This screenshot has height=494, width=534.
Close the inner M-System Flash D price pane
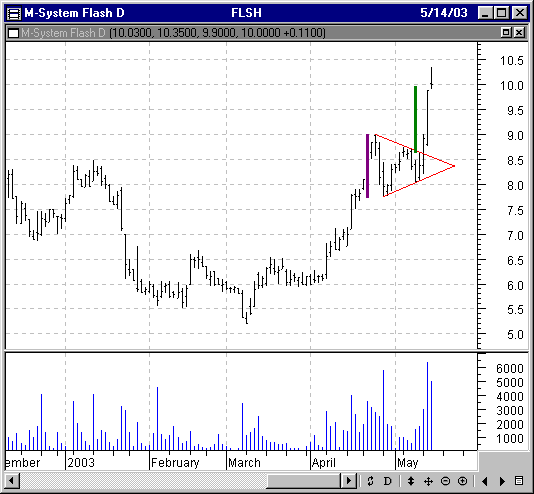(x=519, y=33)
